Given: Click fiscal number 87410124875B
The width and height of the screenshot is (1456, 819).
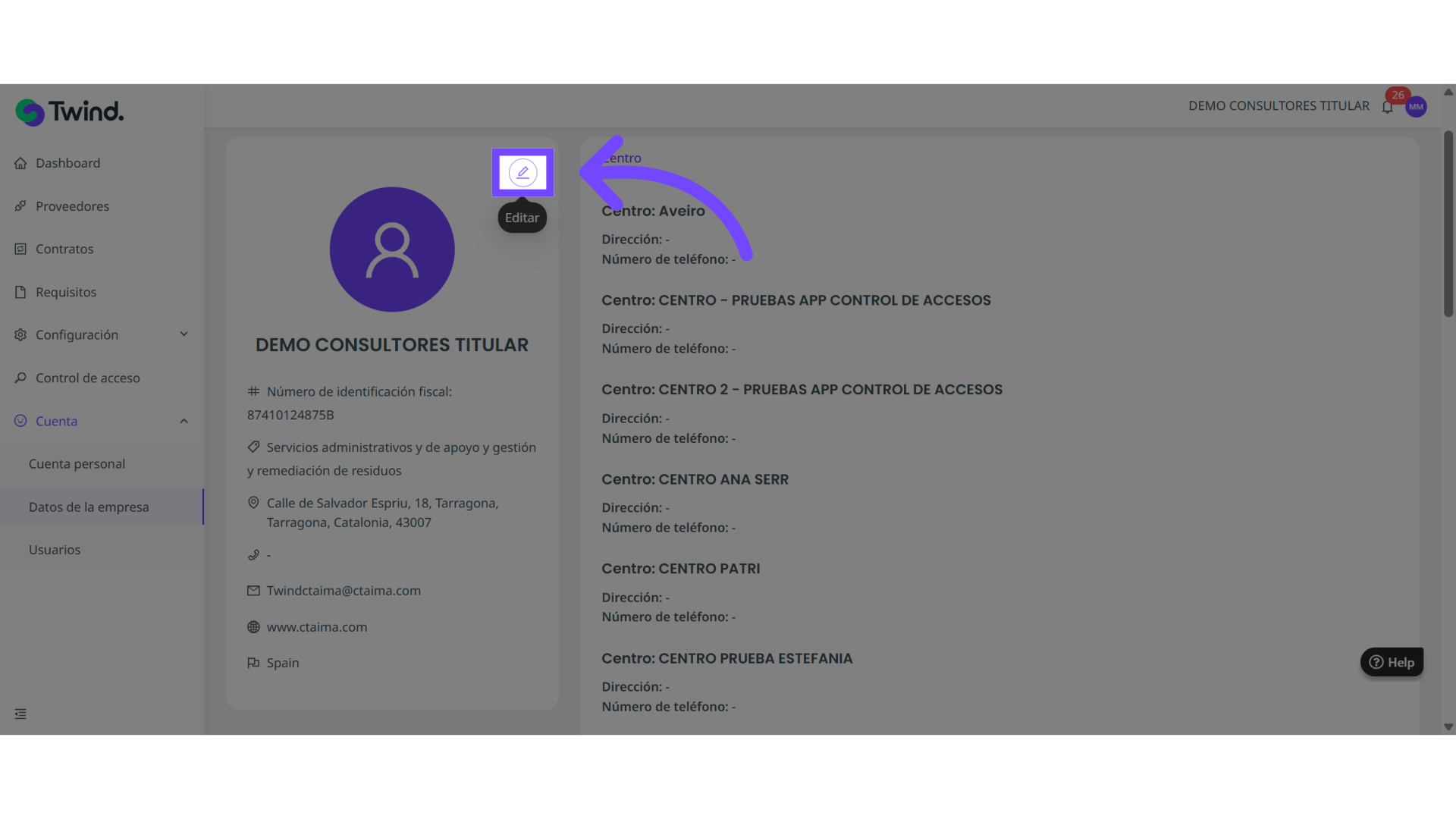Looking at the screenshot, I should pos(290,415).
